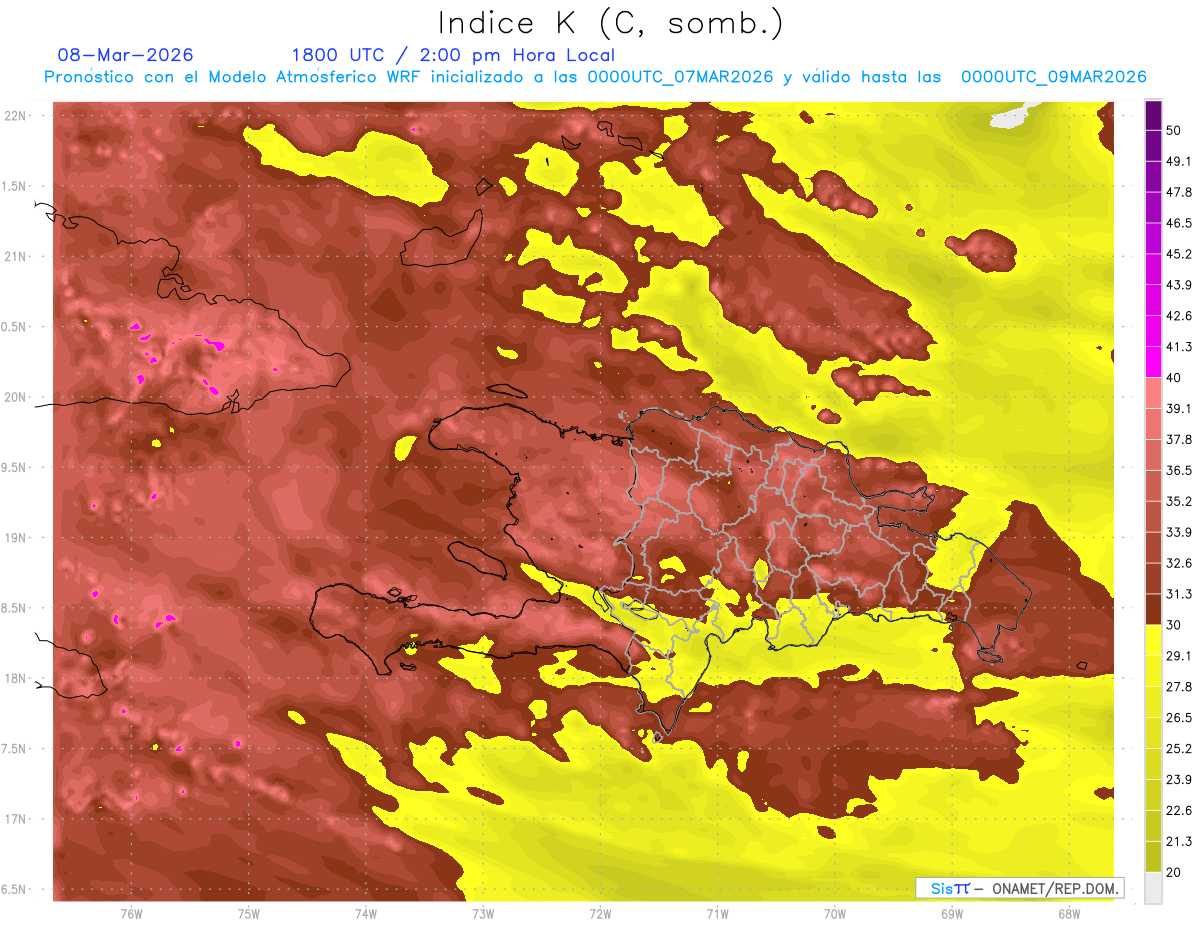1200x927 pixels.
Task: Click the latitude label "18N"
Action: 17,678
